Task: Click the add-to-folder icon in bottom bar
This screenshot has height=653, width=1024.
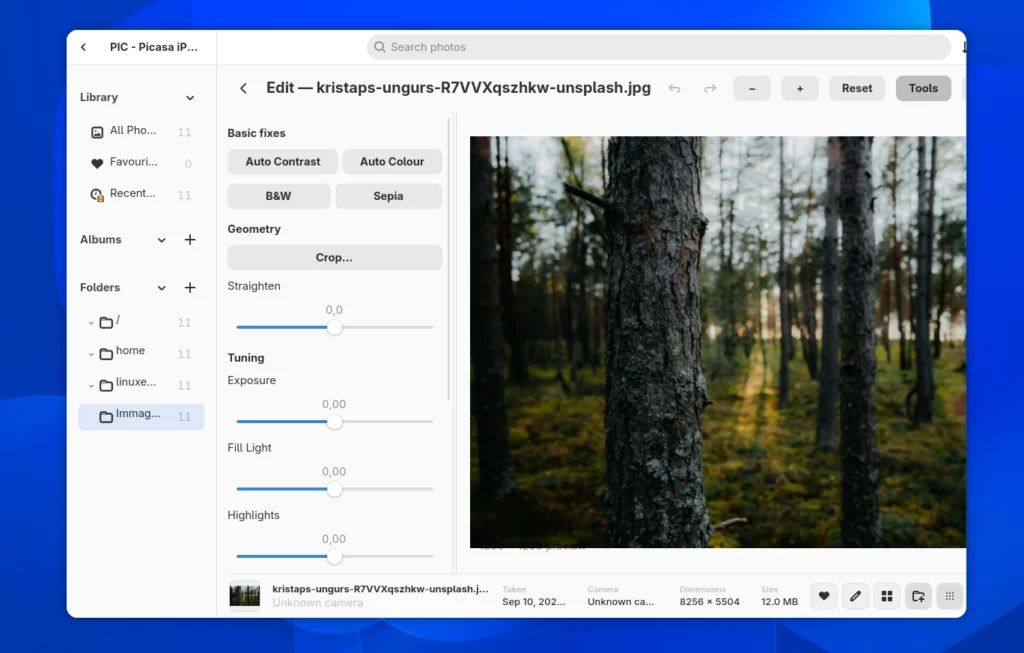Action: click(918, 596)
